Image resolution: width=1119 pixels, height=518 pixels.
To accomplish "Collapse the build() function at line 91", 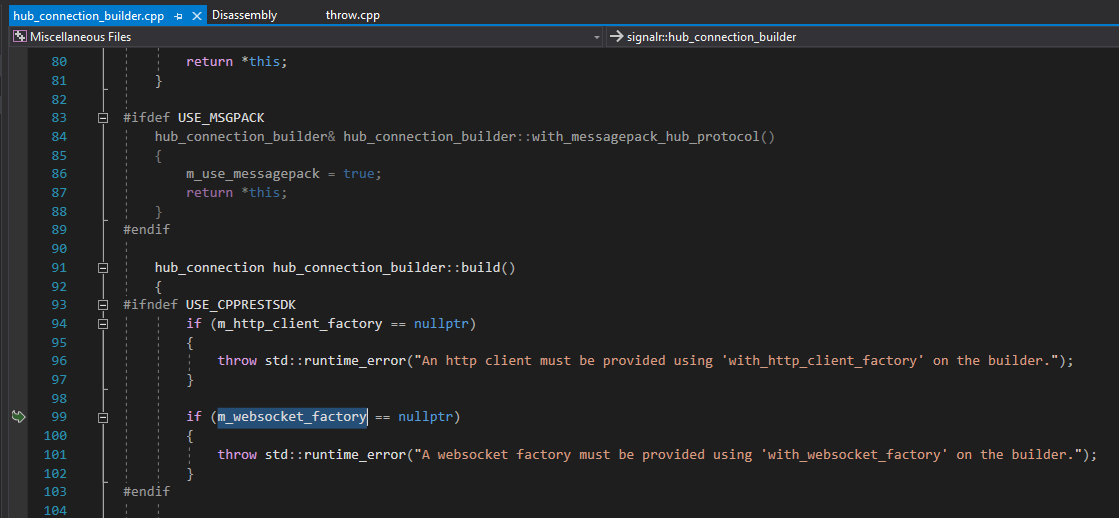I will [103, 268].
